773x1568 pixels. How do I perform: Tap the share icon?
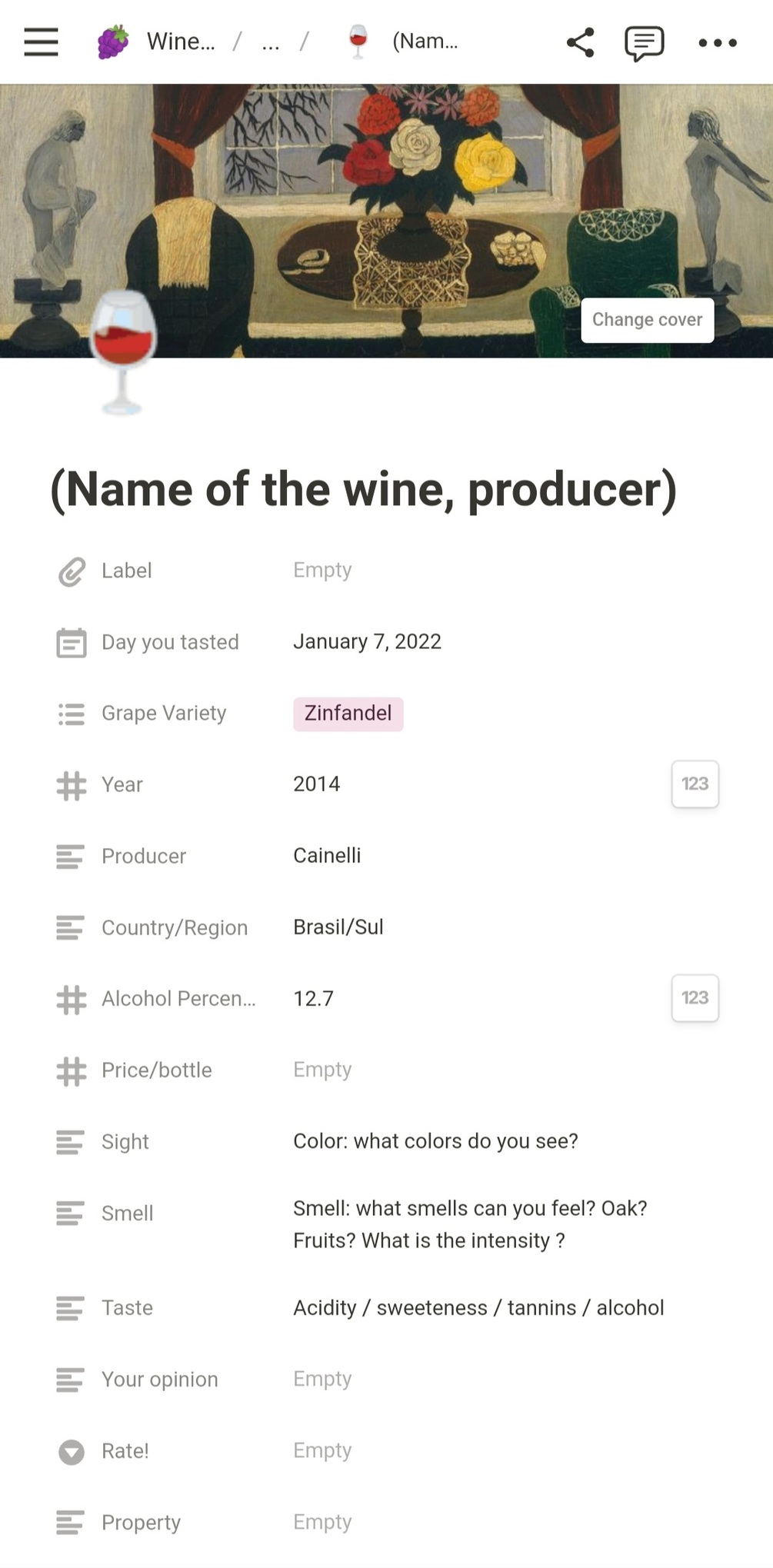coord(580,42)
